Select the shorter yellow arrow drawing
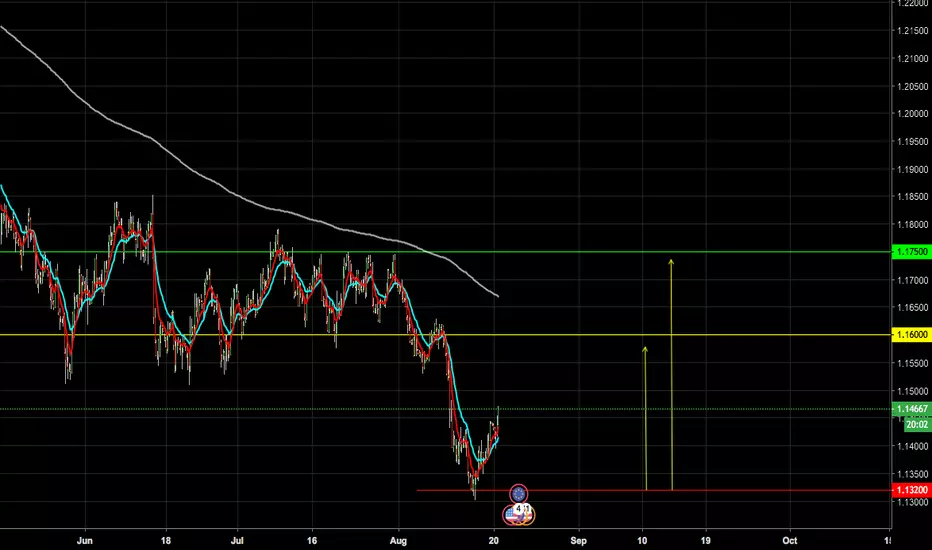 [x=646, y=419]
